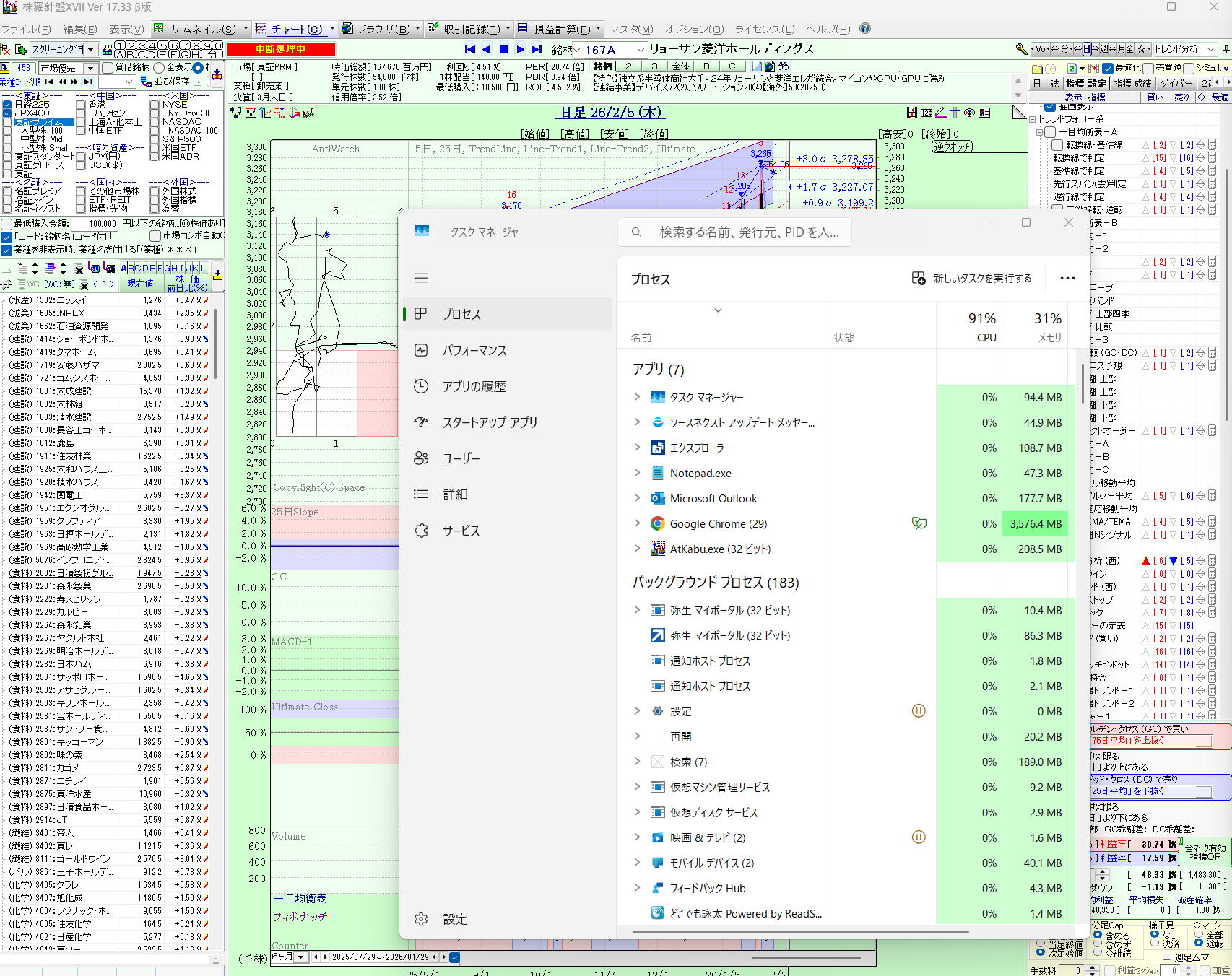The image size is (1232, 976).
Task: Enable the 貸借銘柄 checkbox
Action: 108,68
